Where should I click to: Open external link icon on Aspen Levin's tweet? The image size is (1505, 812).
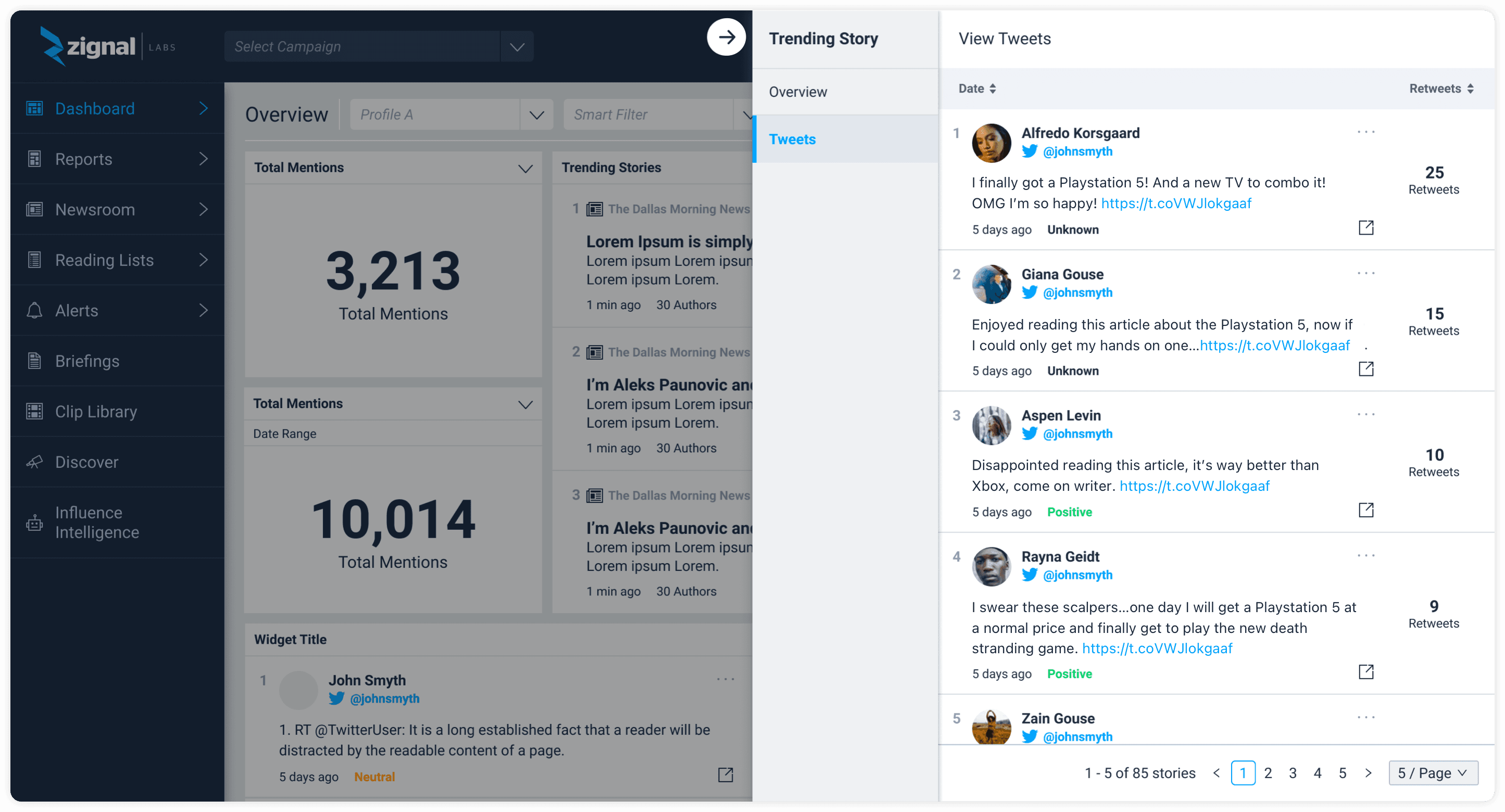(x=1366, y=510)
